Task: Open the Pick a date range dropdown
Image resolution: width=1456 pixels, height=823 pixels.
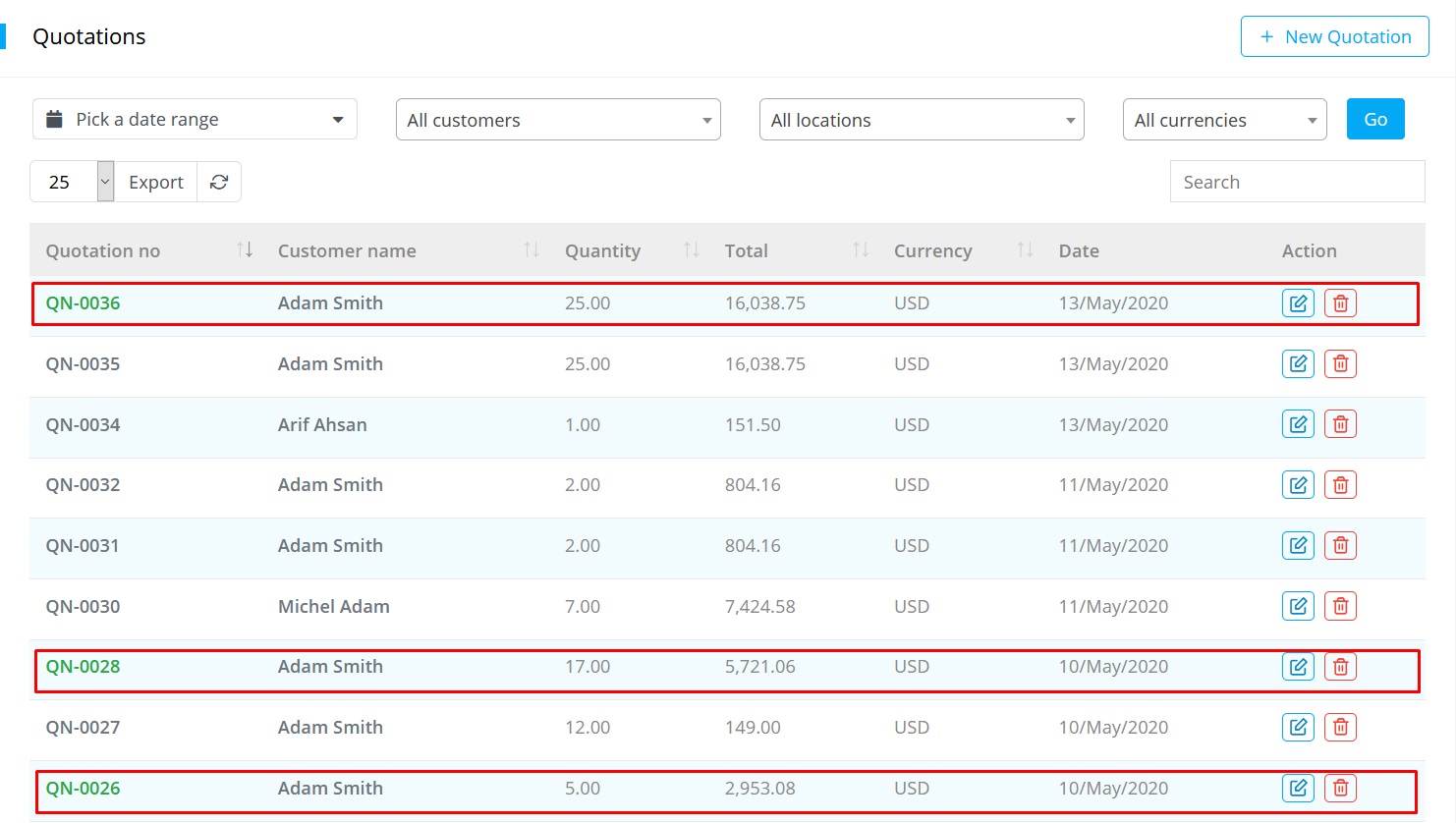Action: (x=195, y=120)
